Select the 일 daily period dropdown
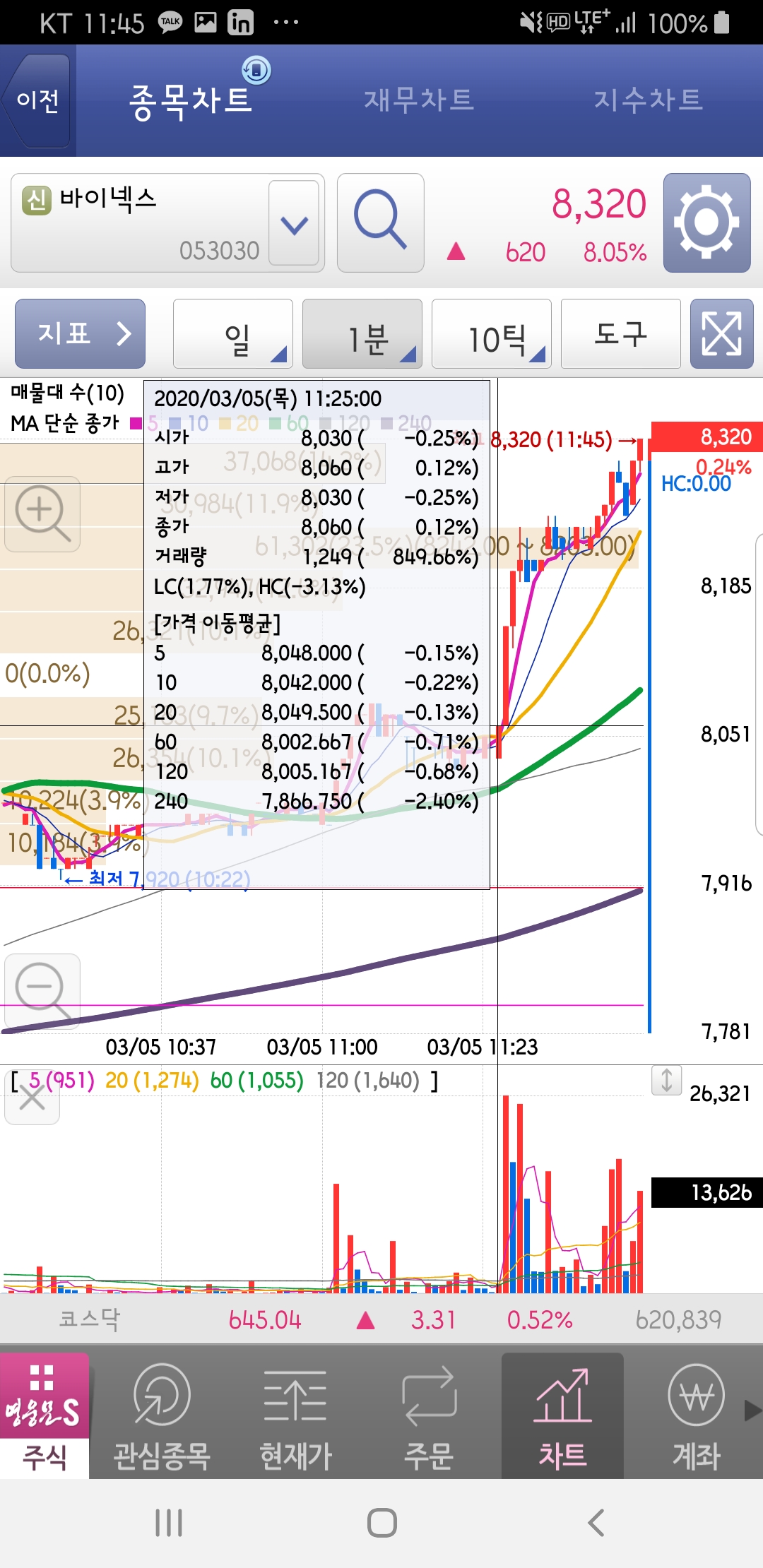This screenshot has width=763, height=1568. coord(233,334)
